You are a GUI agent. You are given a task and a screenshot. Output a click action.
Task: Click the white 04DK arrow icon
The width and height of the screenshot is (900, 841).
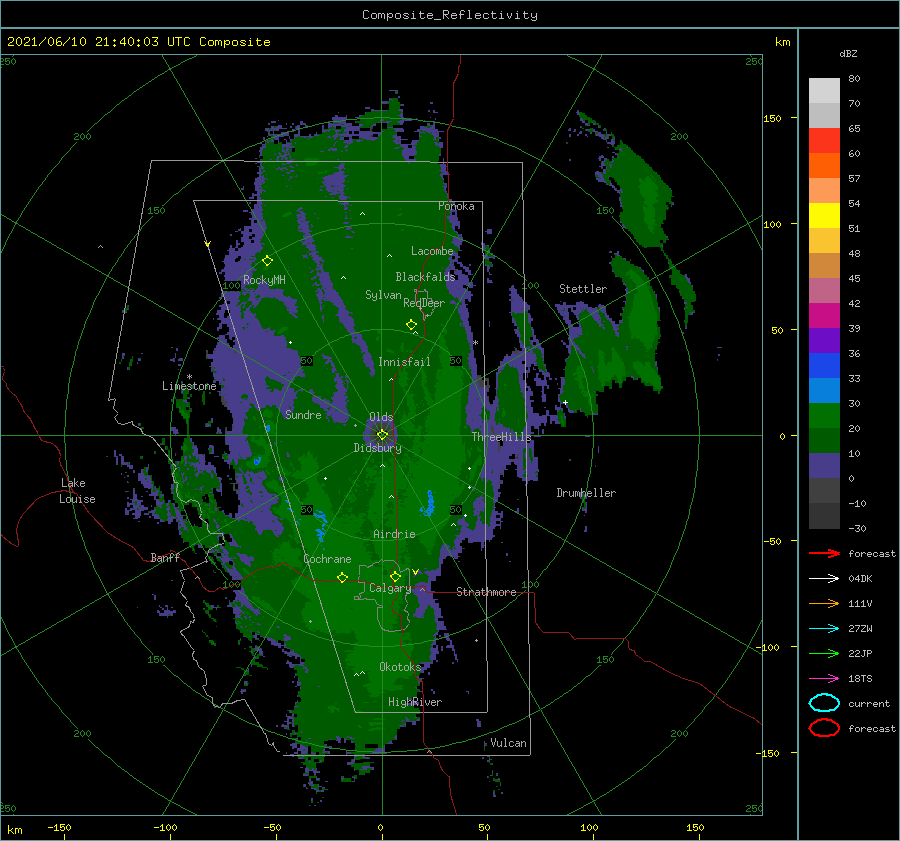(824, 578)
